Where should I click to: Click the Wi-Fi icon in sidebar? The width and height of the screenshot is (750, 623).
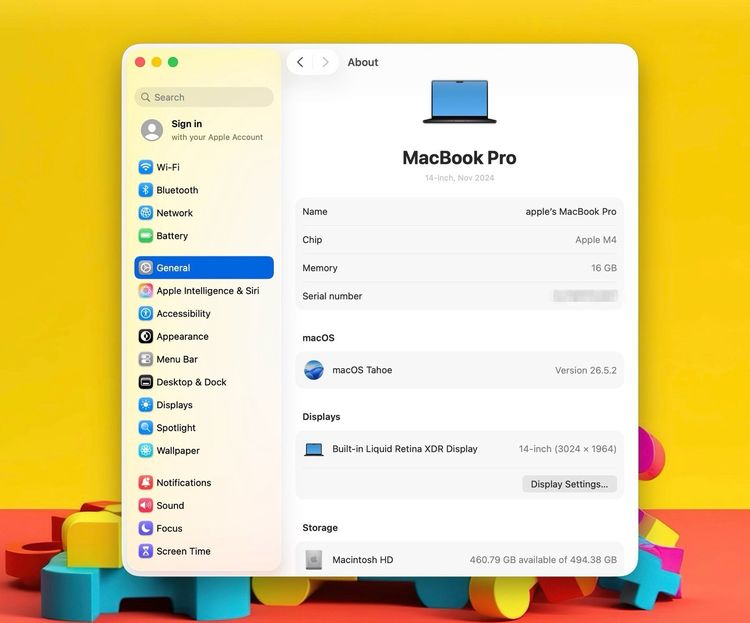[145, 167]
